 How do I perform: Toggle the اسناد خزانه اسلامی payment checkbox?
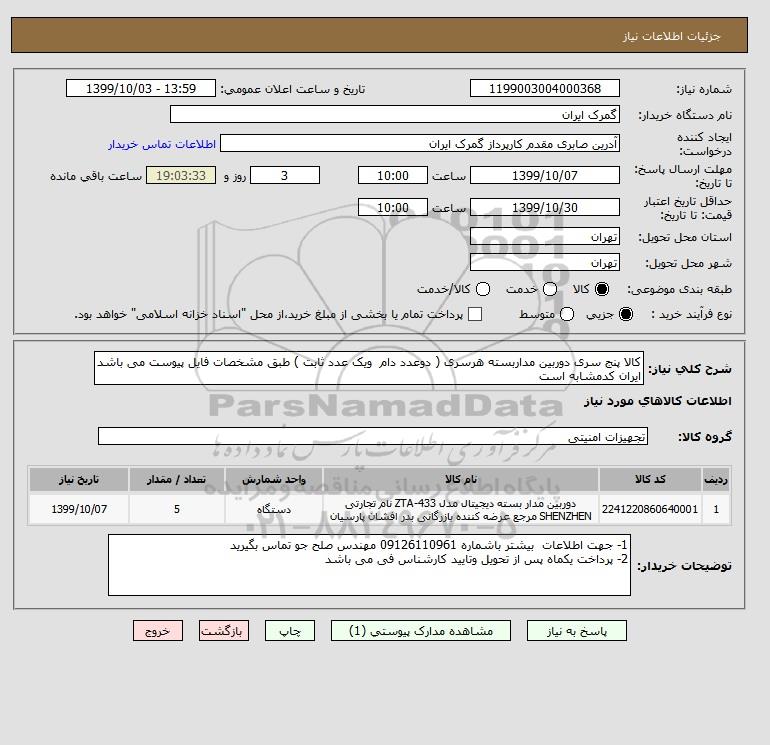[475, 314]
